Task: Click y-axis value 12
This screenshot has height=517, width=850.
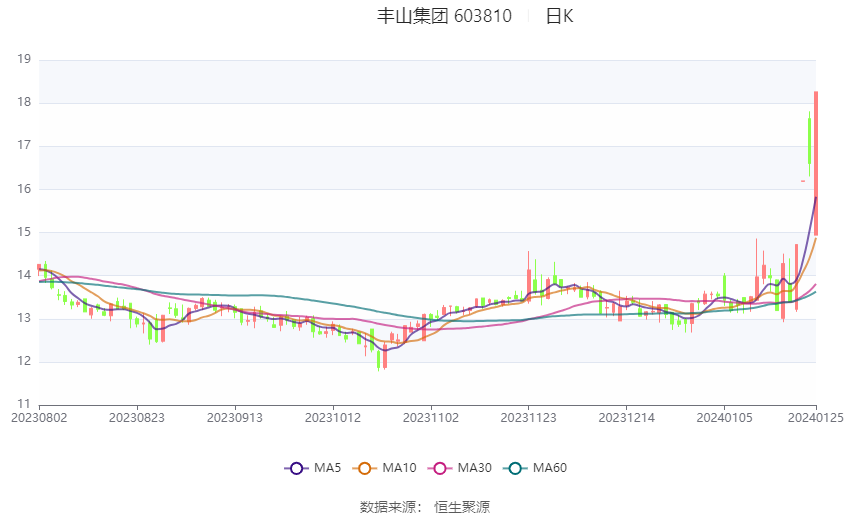Action: pyautogui.click(x=24, y=361)
